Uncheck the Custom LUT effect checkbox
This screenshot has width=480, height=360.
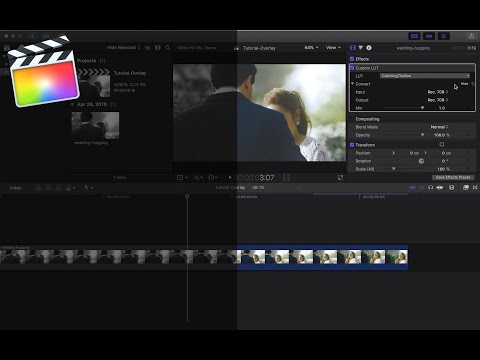(x=352, y=68)
